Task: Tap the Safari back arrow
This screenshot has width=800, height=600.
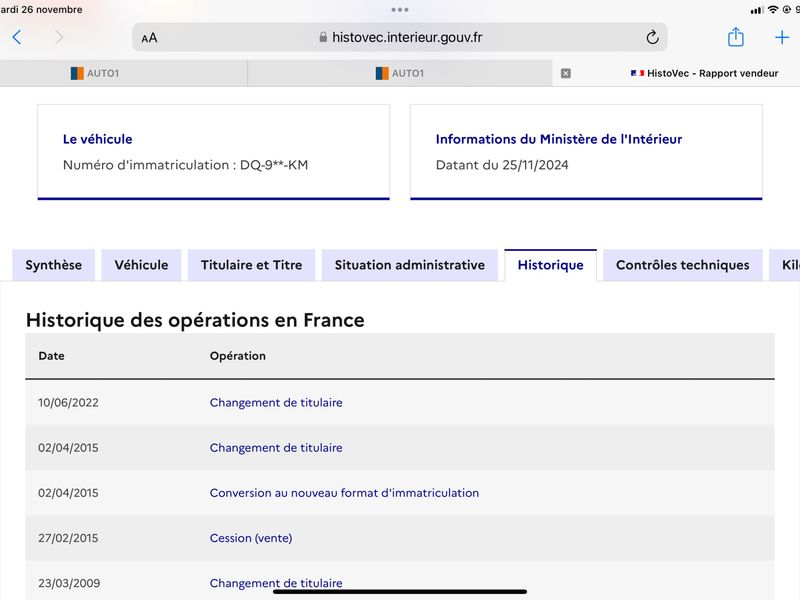Action: point(17,37)
